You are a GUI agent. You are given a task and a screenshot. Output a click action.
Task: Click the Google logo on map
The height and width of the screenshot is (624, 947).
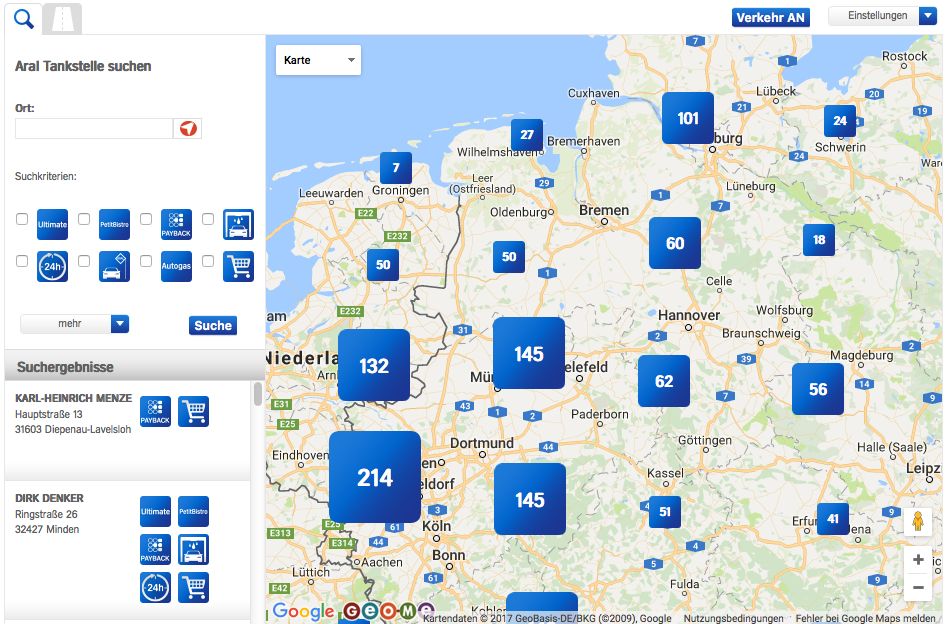[303, 611]
